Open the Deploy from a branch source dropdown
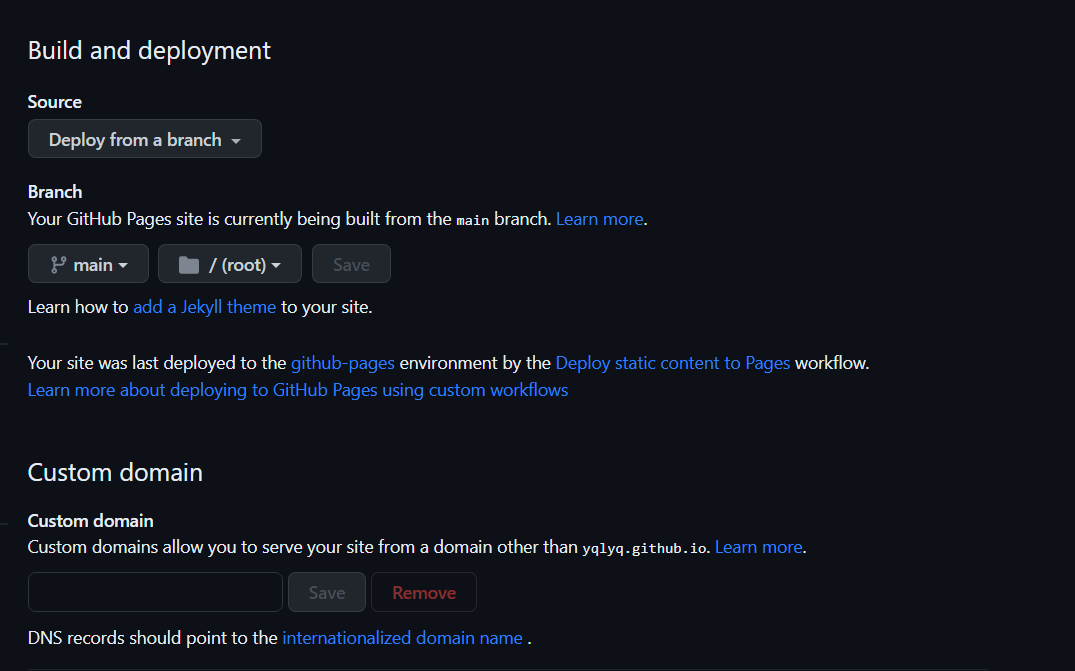The width and height of the screenshot is (1075, 671). point(145,139)
